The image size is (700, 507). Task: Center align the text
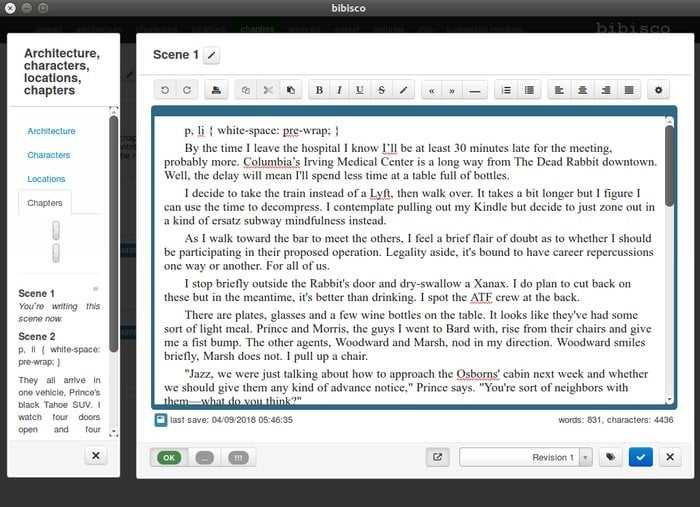(582, 90)
